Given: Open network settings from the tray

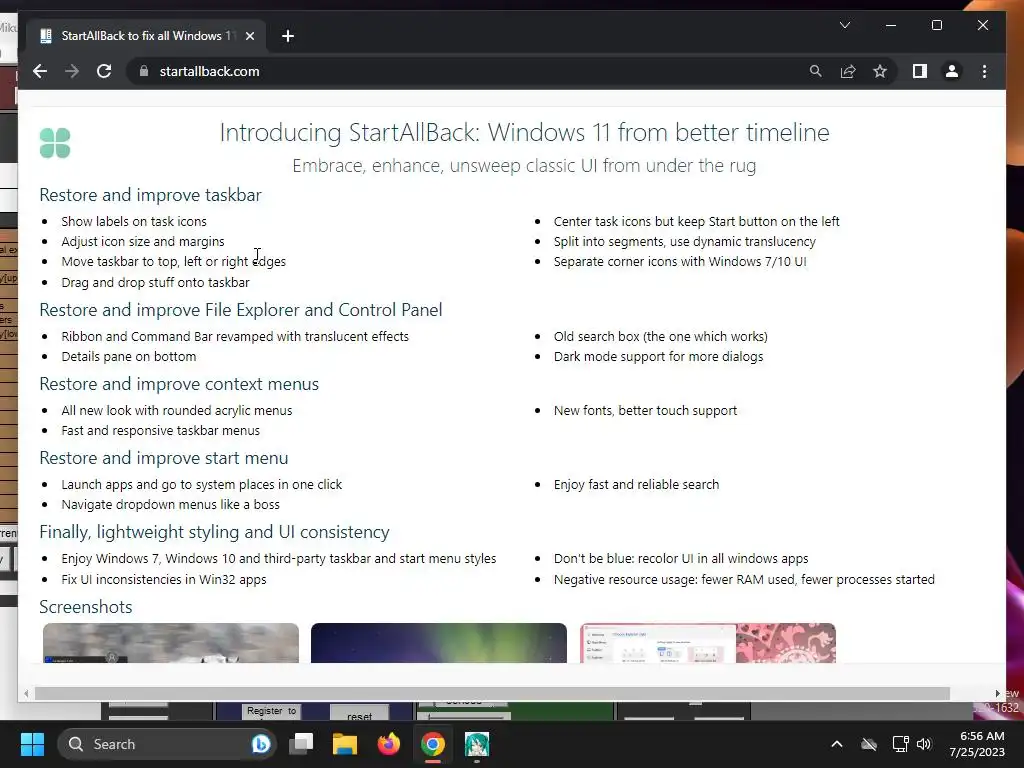Looking at the screenshot, I should pyautogui.click(x=901, y=744).
